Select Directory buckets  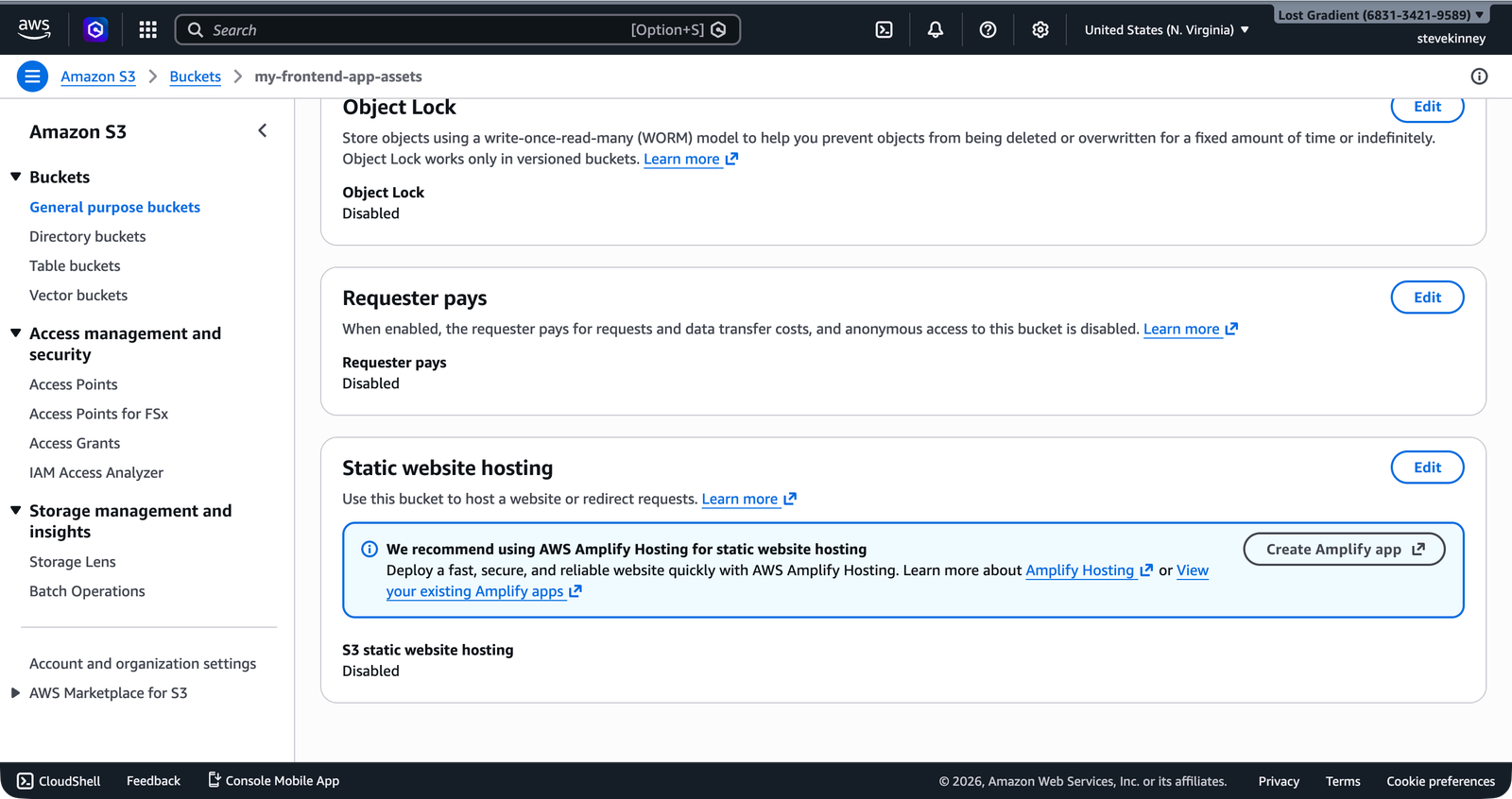88,236
